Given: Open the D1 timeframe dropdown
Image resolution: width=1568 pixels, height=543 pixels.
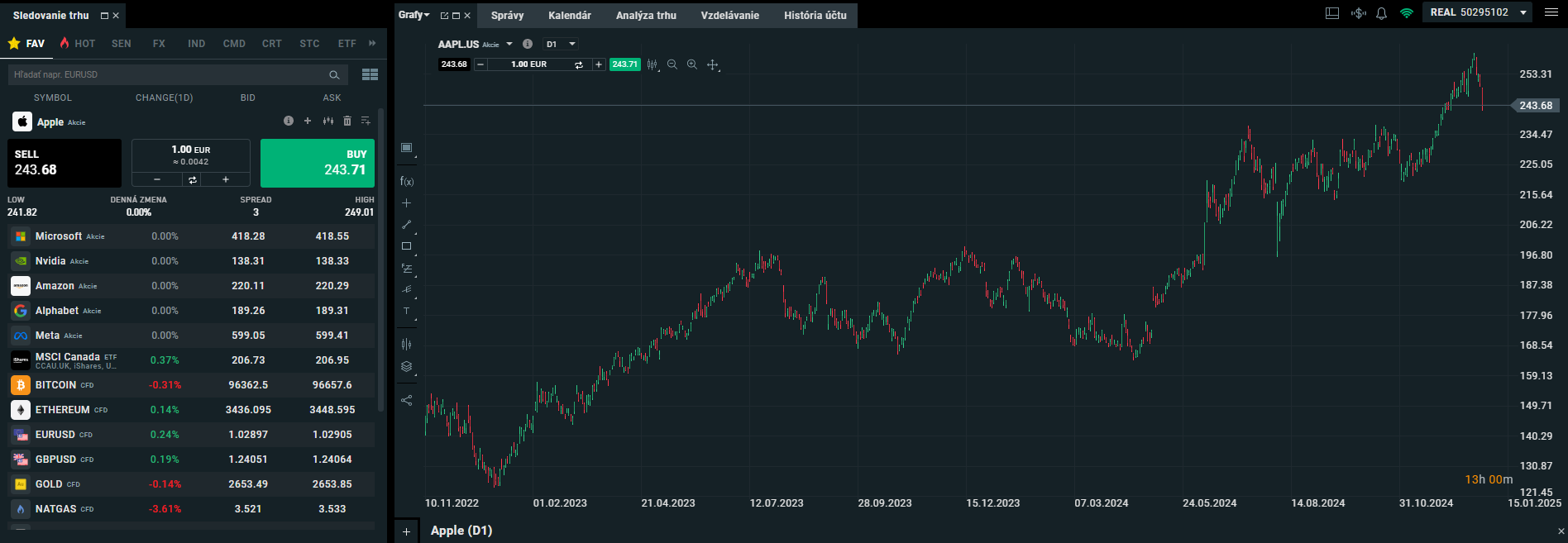Looking at the screenshot, I should [x=561, y=44].
